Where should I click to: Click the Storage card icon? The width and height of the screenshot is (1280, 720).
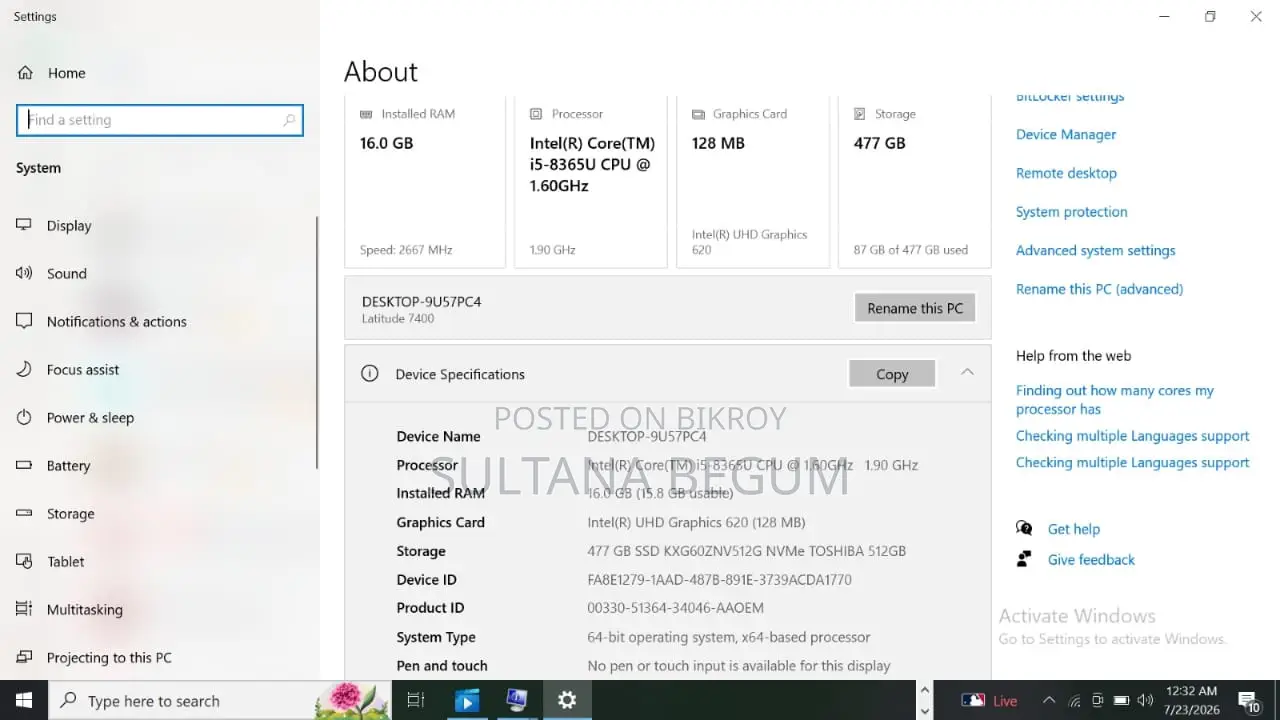[x=860, y=114]
